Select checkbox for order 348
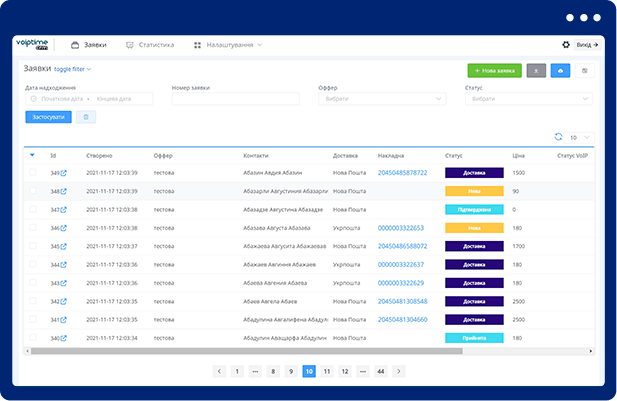Image resolution: width=617 pixels, height=401 pixels. tap(33, 191)
